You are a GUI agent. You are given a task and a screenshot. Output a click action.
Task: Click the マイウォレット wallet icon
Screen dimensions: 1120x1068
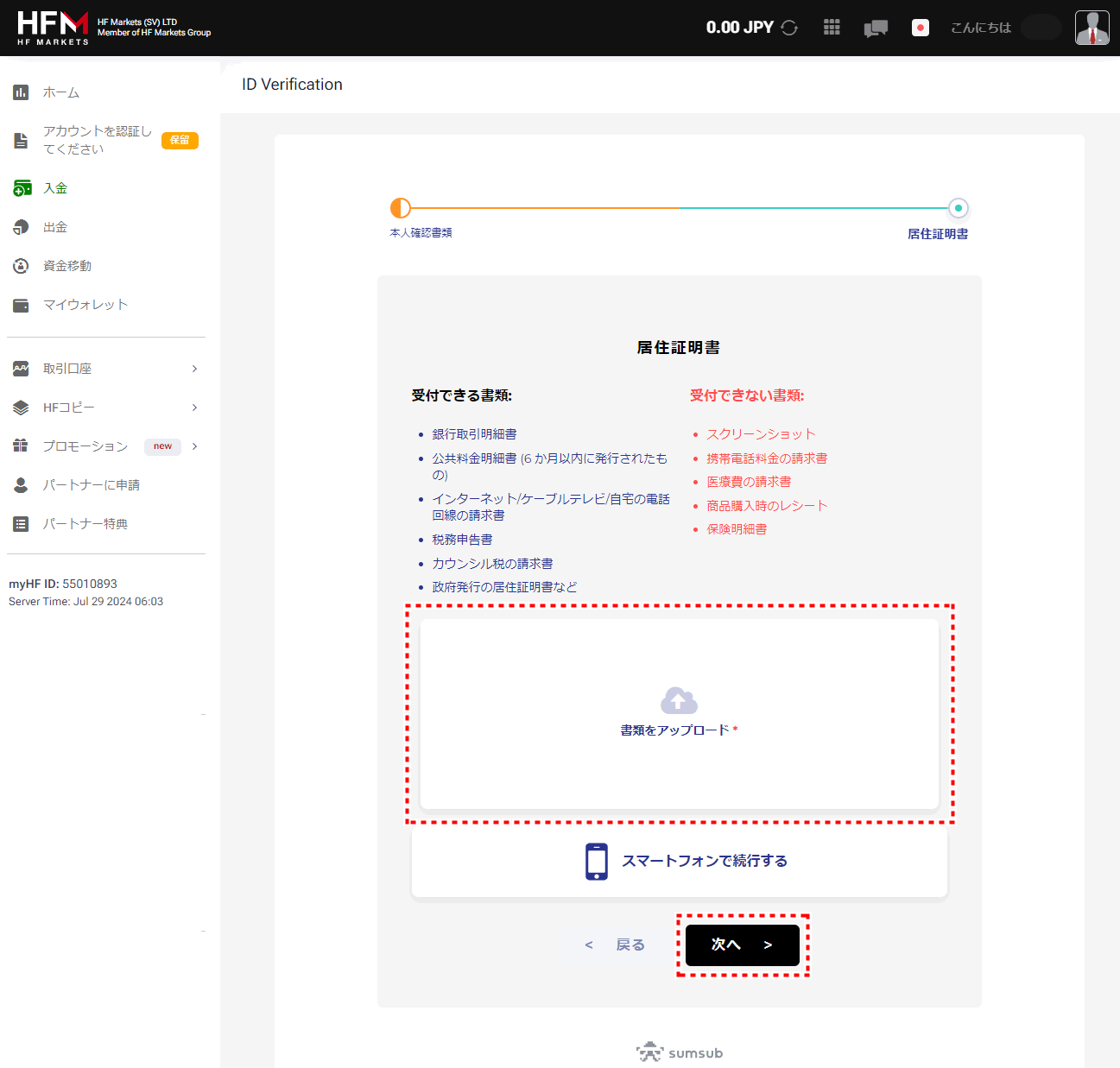click(21, 305)
